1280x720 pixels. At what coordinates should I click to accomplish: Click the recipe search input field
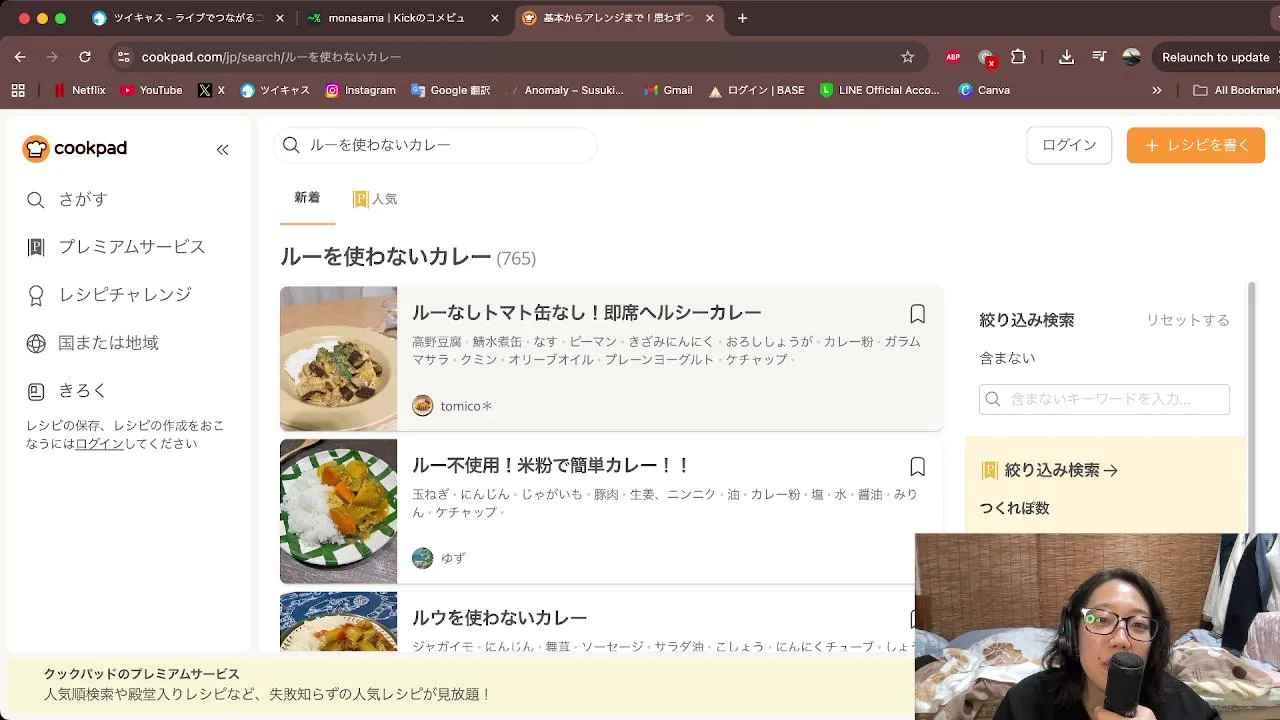click(x=435, y=145)
